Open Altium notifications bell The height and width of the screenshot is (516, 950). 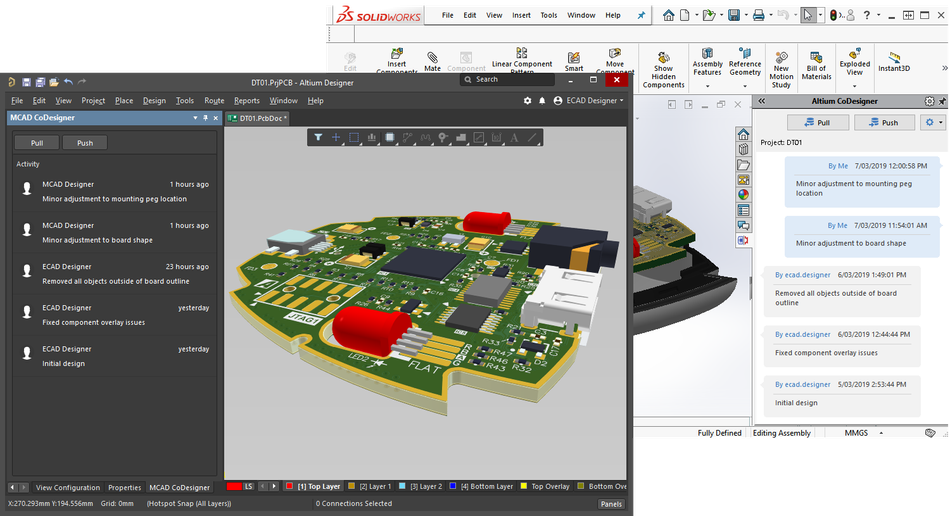(542, 101)
